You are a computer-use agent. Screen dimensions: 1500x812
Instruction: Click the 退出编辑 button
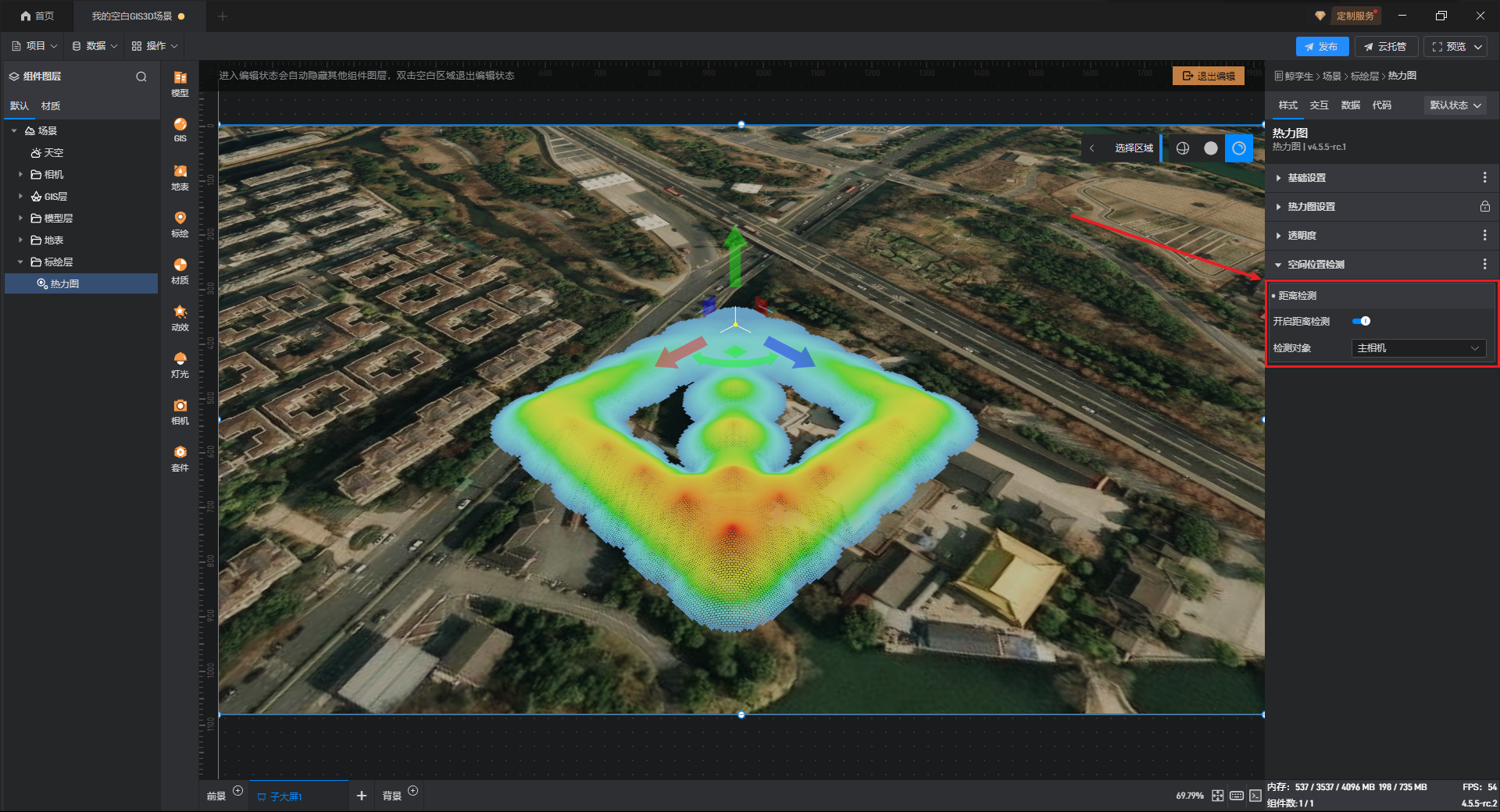click(x=1209, y=76)
